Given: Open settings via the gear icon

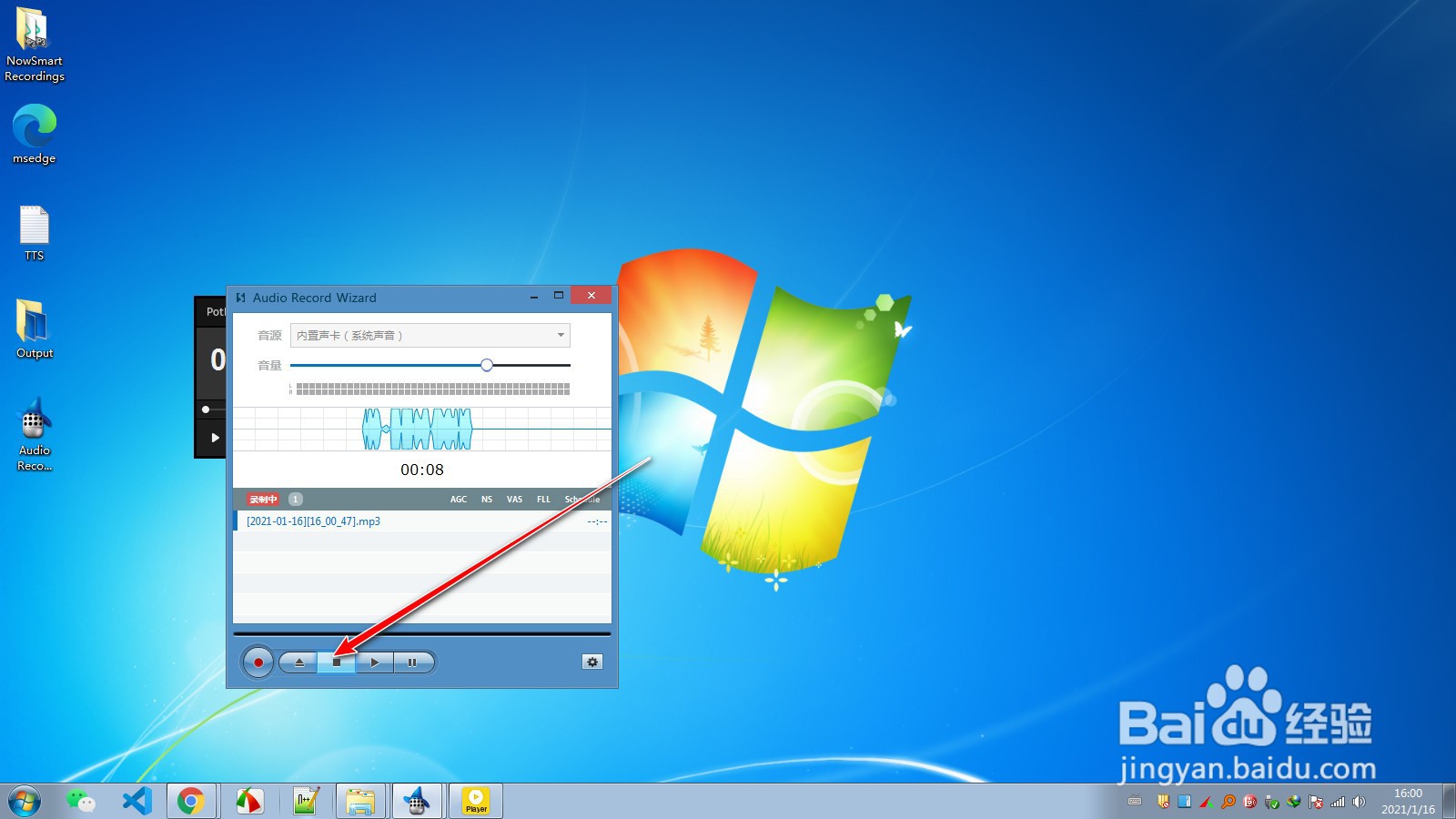Looking at the screenshot, I should (x=592, y=662).
